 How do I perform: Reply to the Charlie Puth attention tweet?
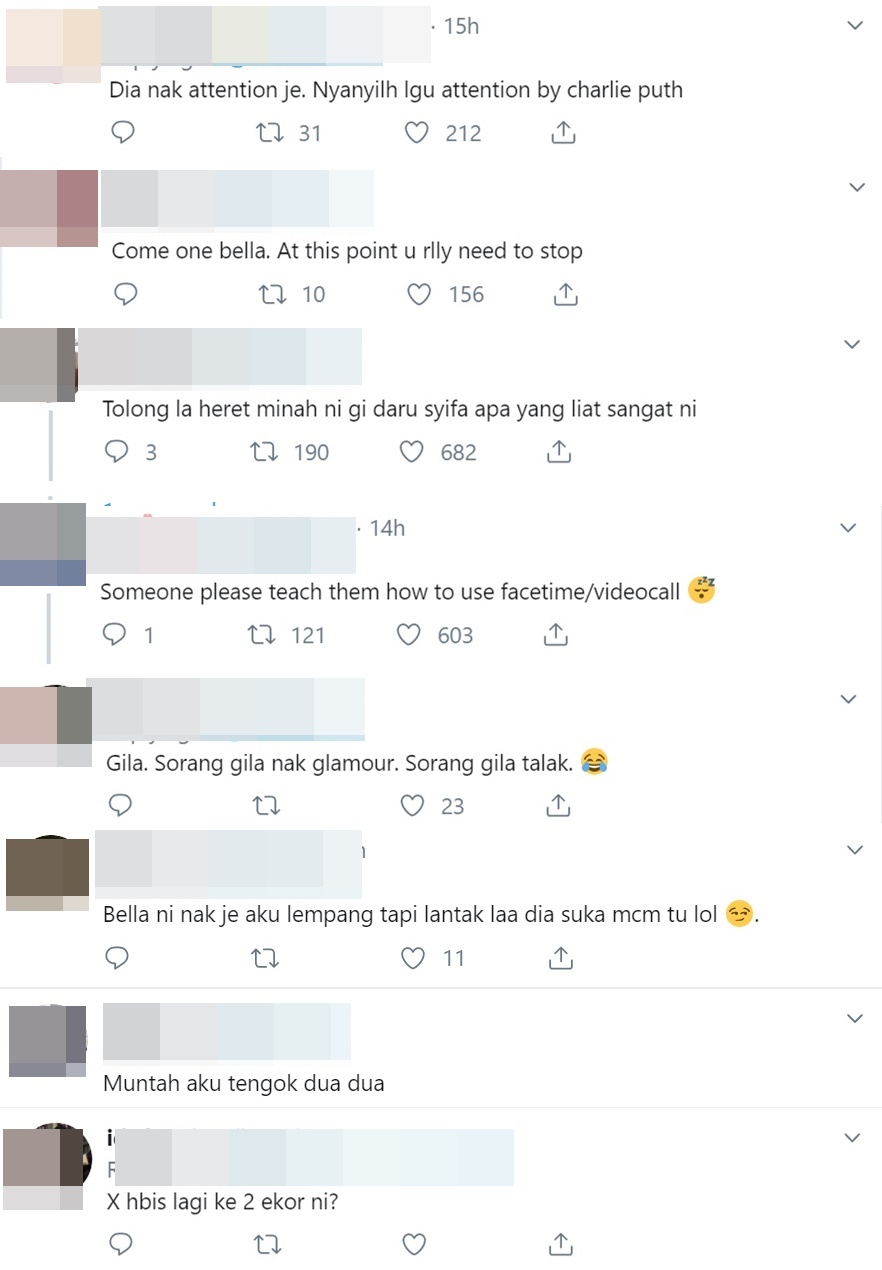(122, 133)
